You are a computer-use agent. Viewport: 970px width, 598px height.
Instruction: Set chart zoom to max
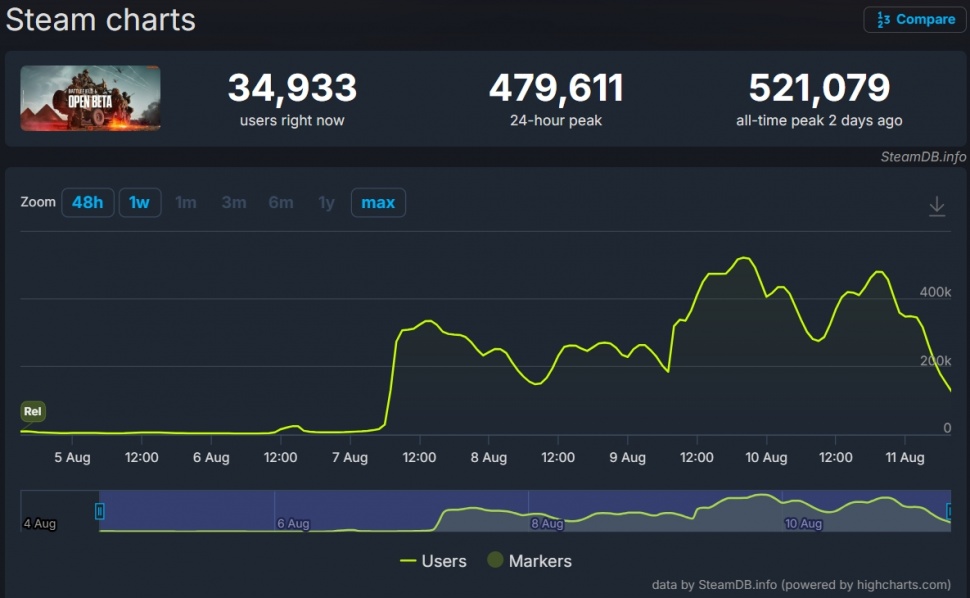pos(378,202)
